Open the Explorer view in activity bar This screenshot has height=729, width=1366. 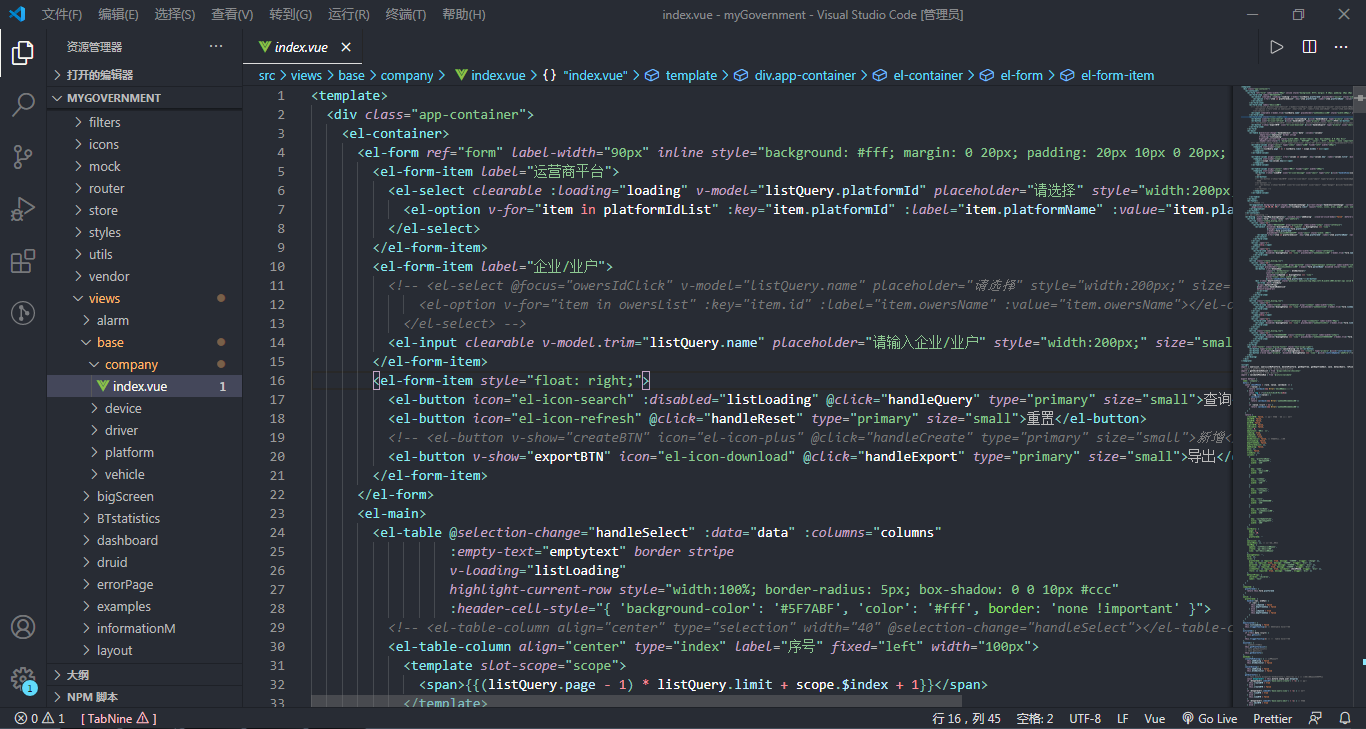(23, 53)
